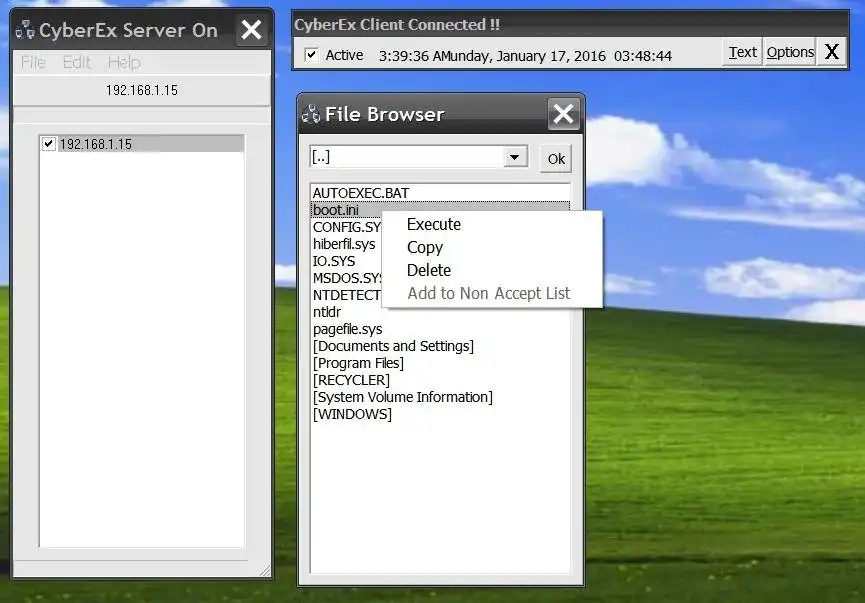
Task: Select the 192.168.1.15 row in client list
Action: 142,144
